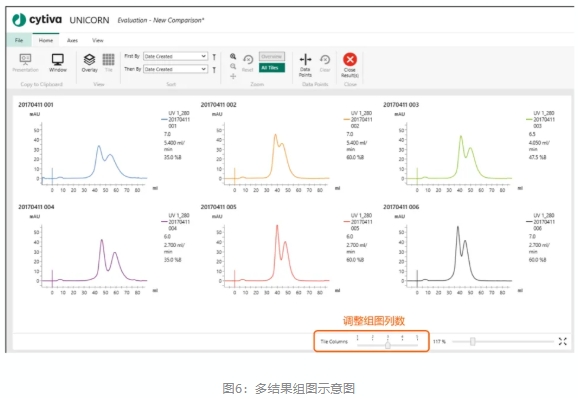Click the blue UV 1_280 legend of 001
This screenshot has width=578, height=399.
[x=176, y=119]
